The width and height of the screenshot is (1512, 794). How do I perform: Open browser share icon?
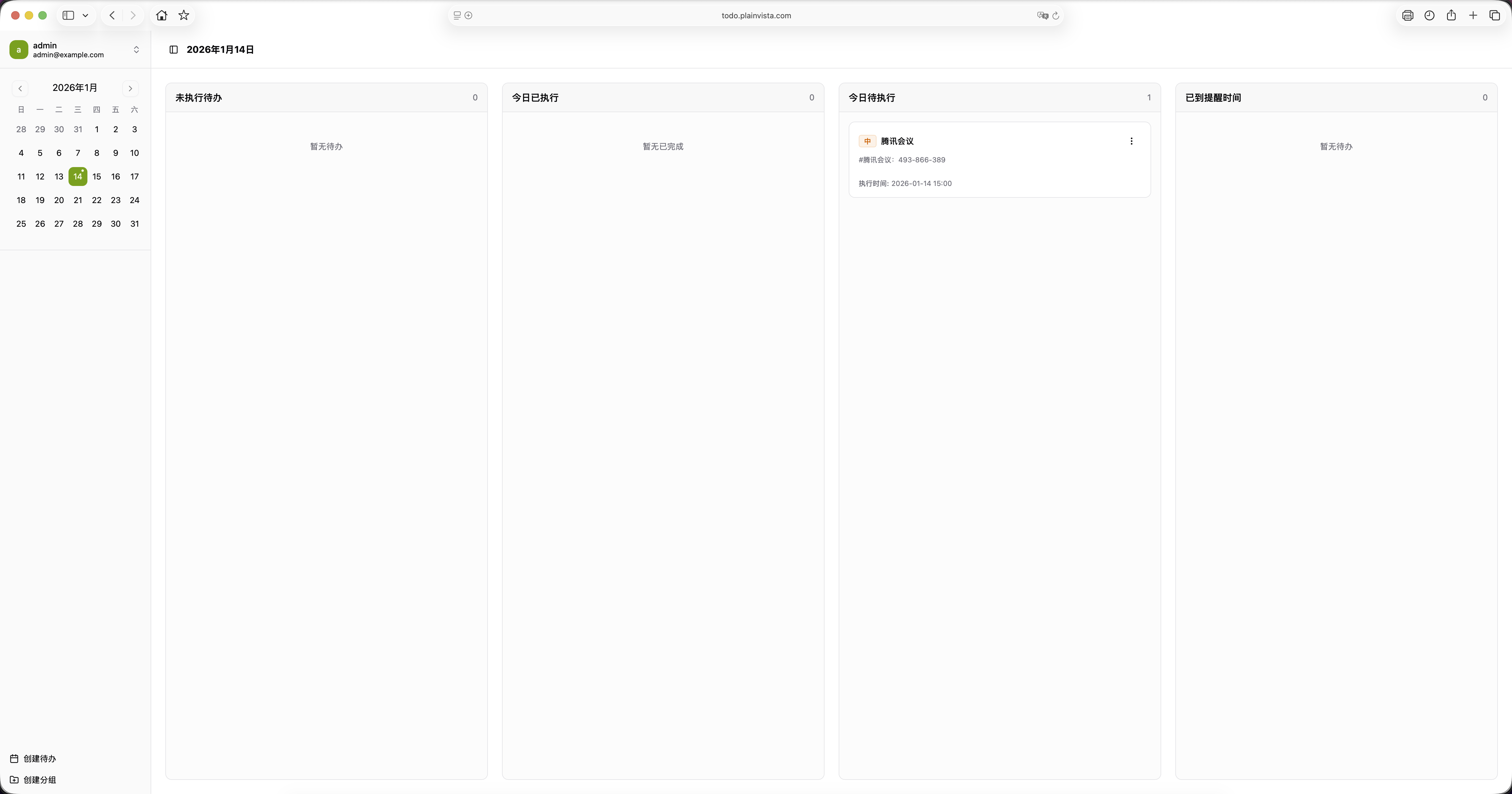[x=1451, y=15]
